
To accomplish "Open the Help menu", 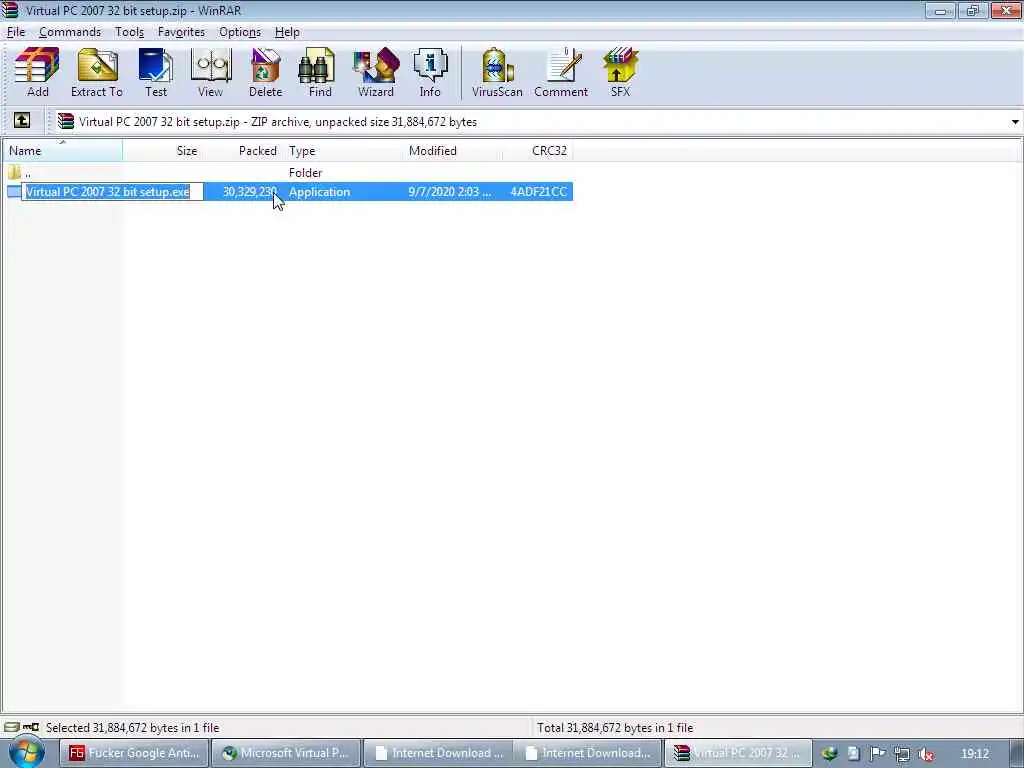I will tap(287, 32).
